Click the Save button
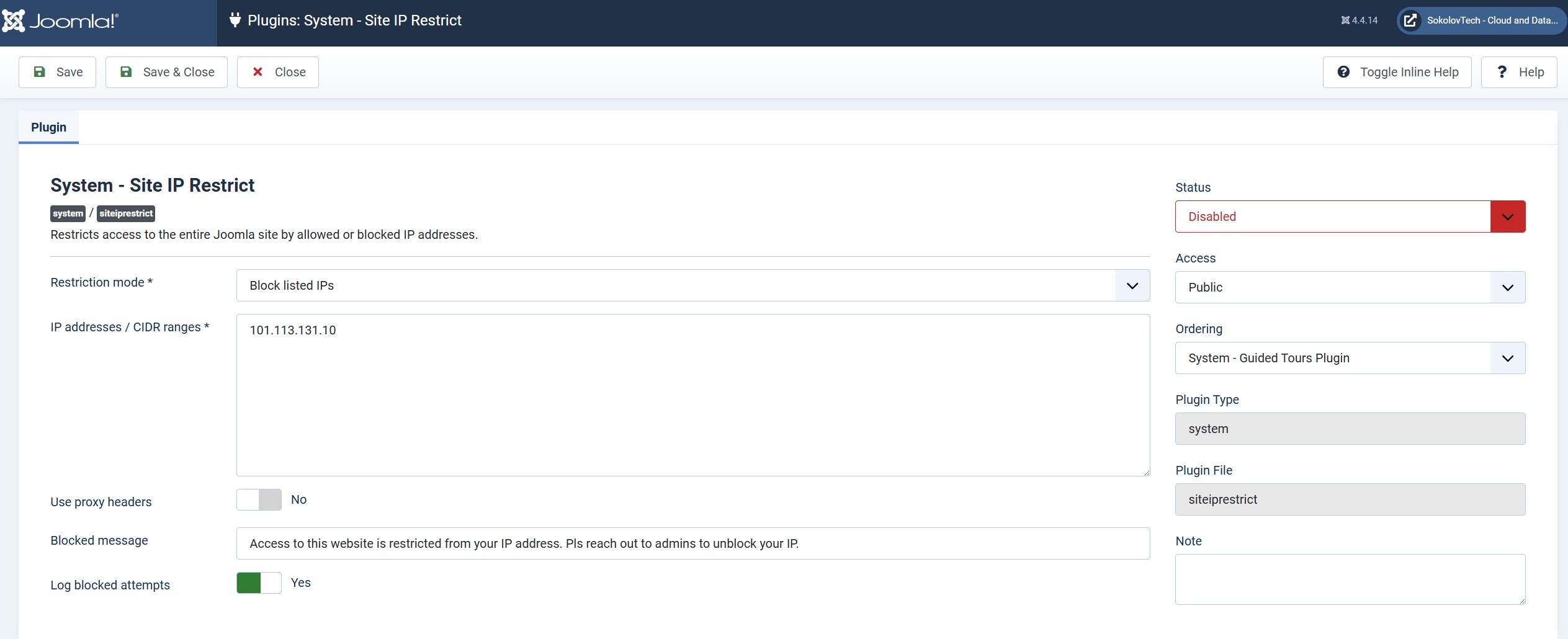 click(57, 72)
